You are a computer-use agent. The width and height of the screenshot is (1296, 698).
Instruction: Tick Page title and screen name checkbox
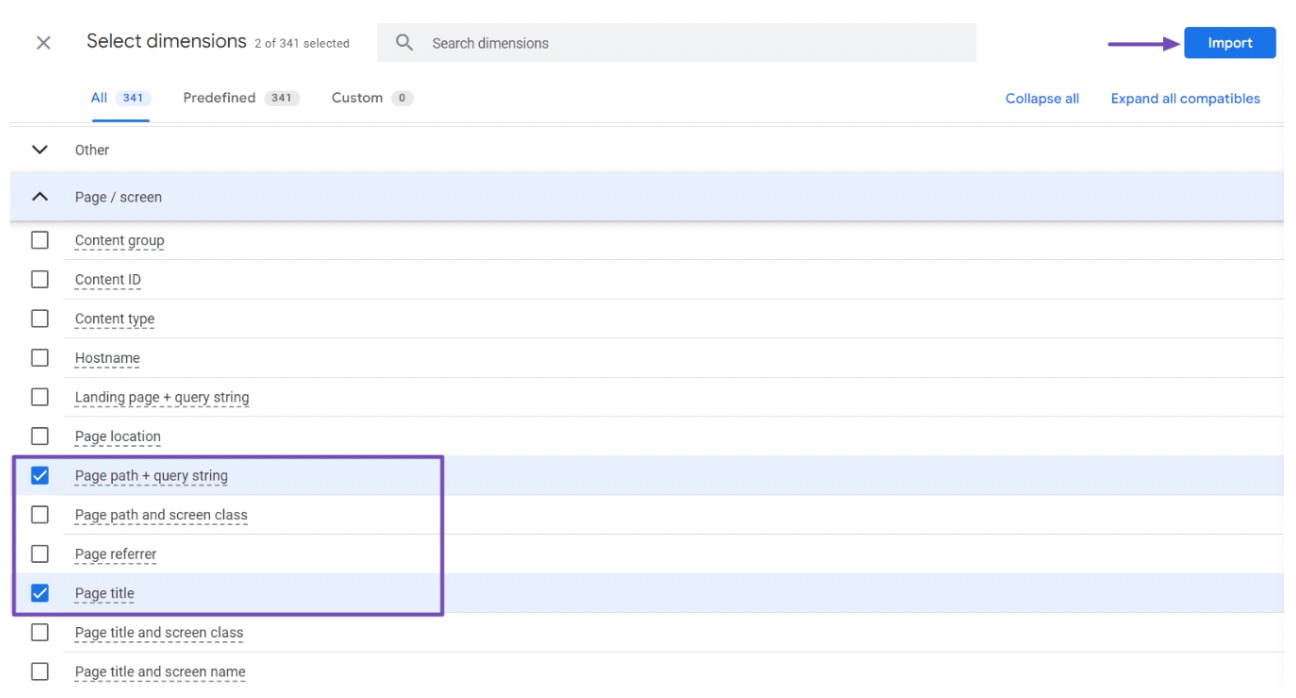pos(40,671)
